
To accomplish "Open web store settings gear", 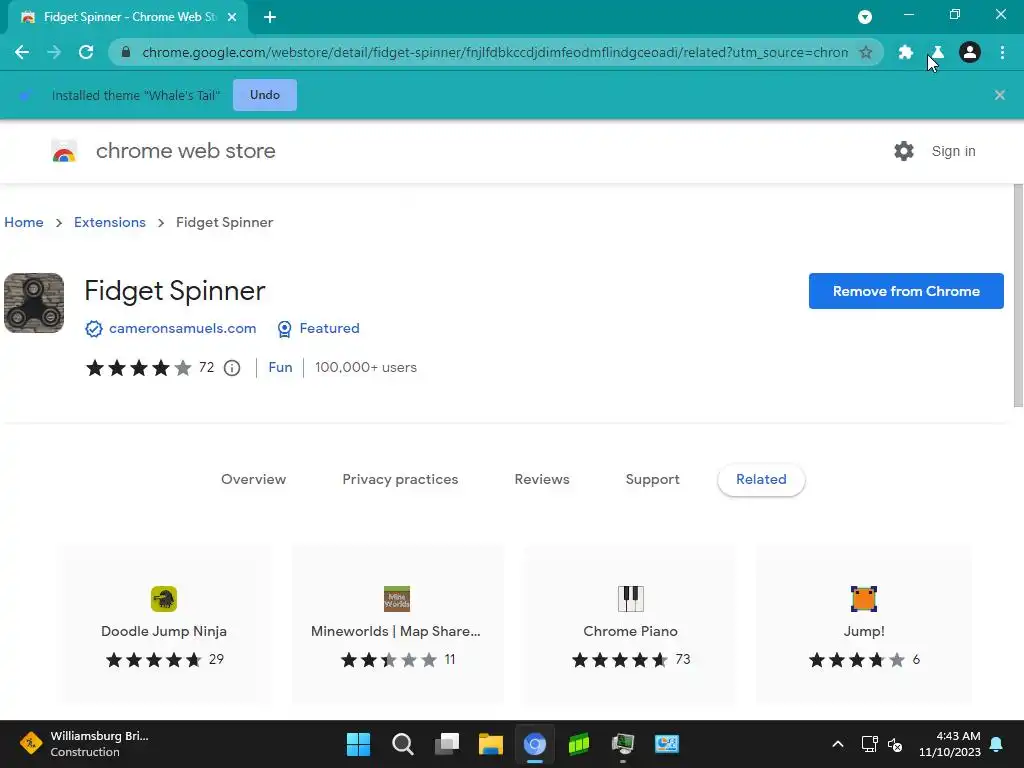I will pos(903,151).
